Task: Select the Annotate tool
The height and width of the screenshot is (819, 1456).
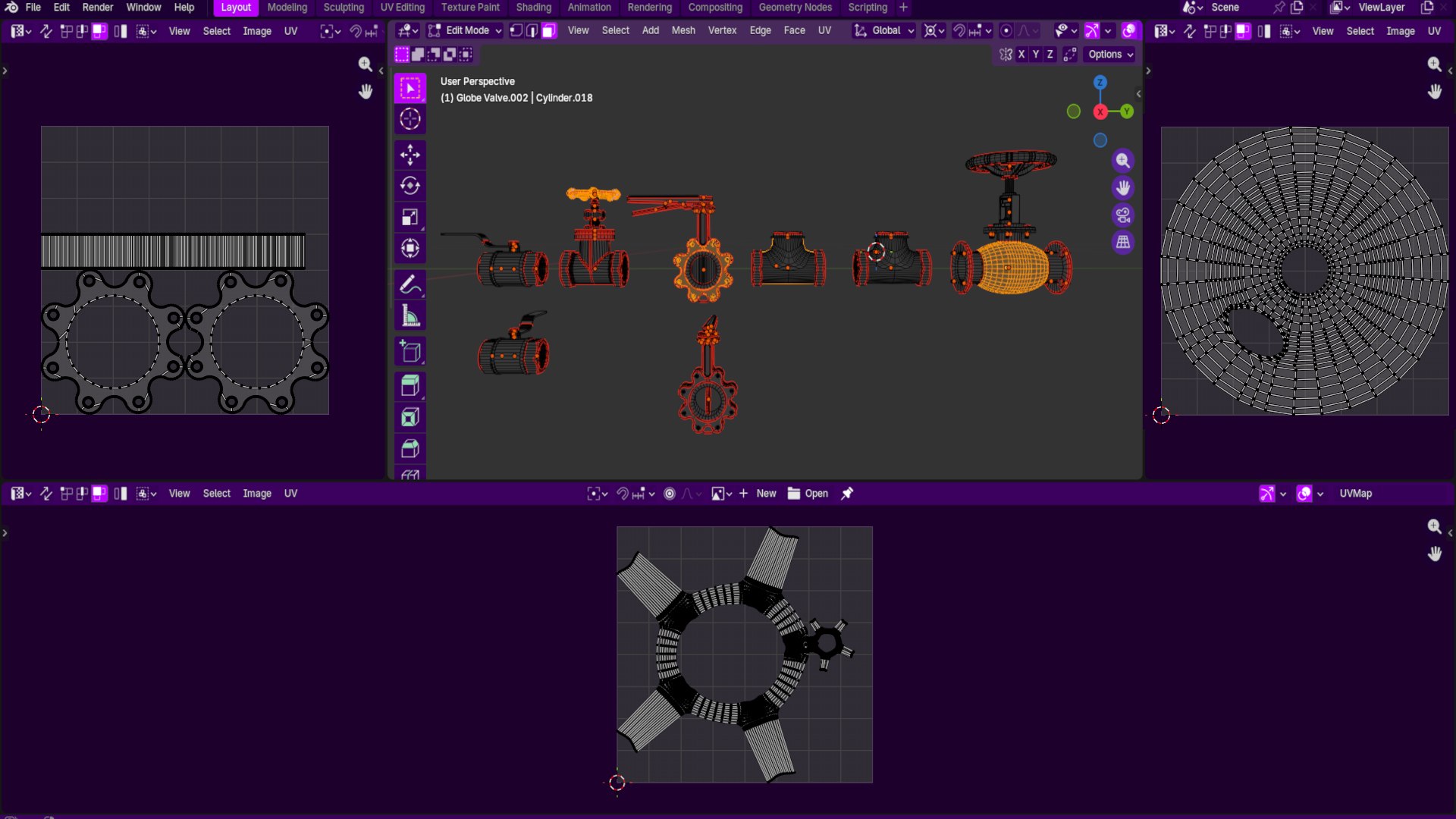Action: click(x=410, y=285)
